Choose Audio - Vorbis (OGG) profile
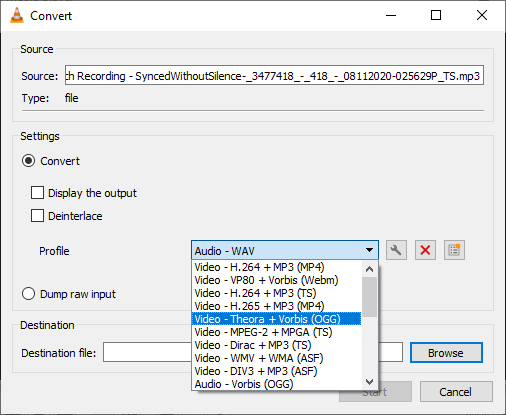Viewport: 506px width, 415px height. [x=276, y=384]
